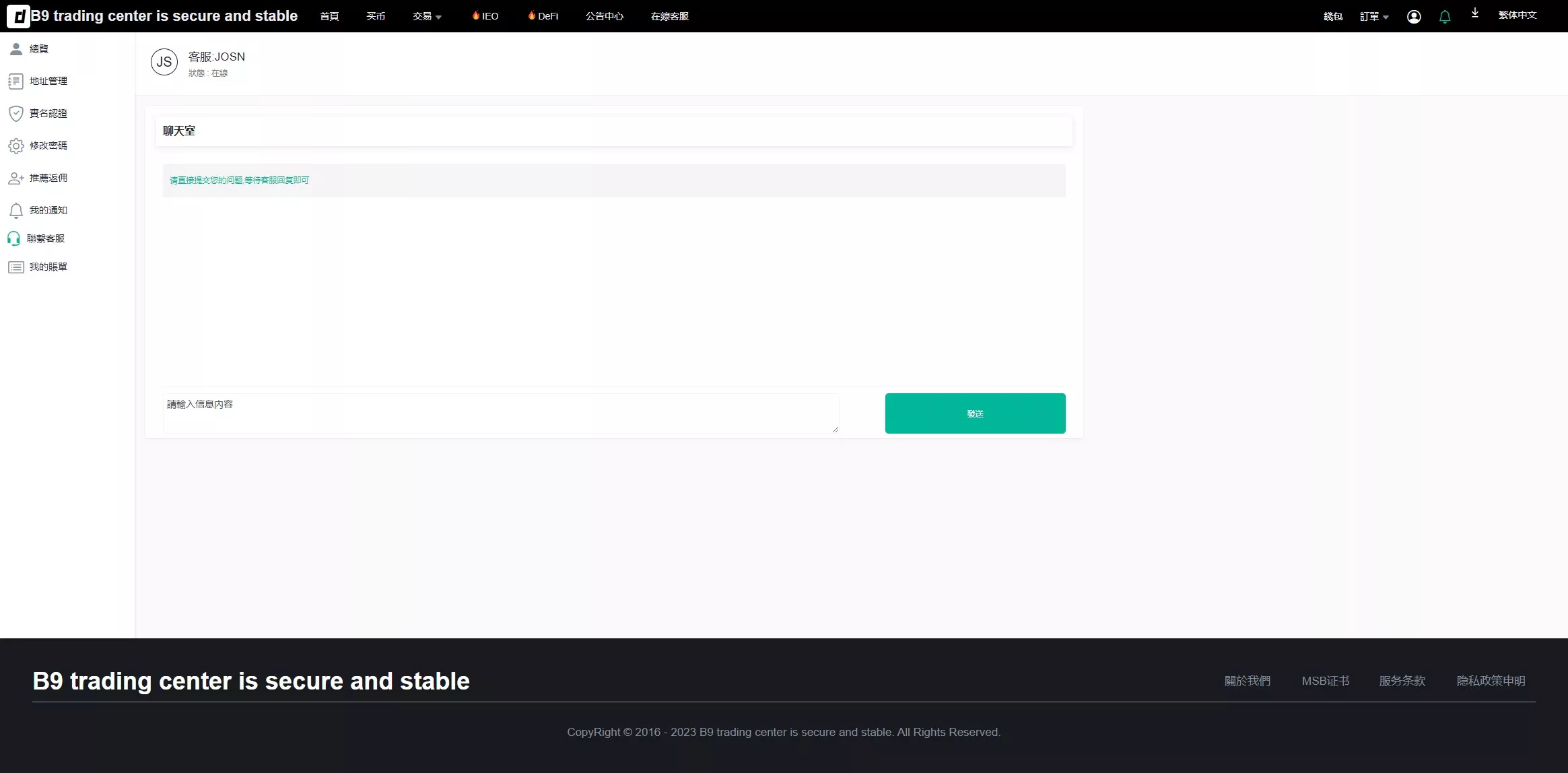Expand the 交易 trading dropdown menu
The height and width of the screenshot is (773, 1568).
[x=427, y=16]
